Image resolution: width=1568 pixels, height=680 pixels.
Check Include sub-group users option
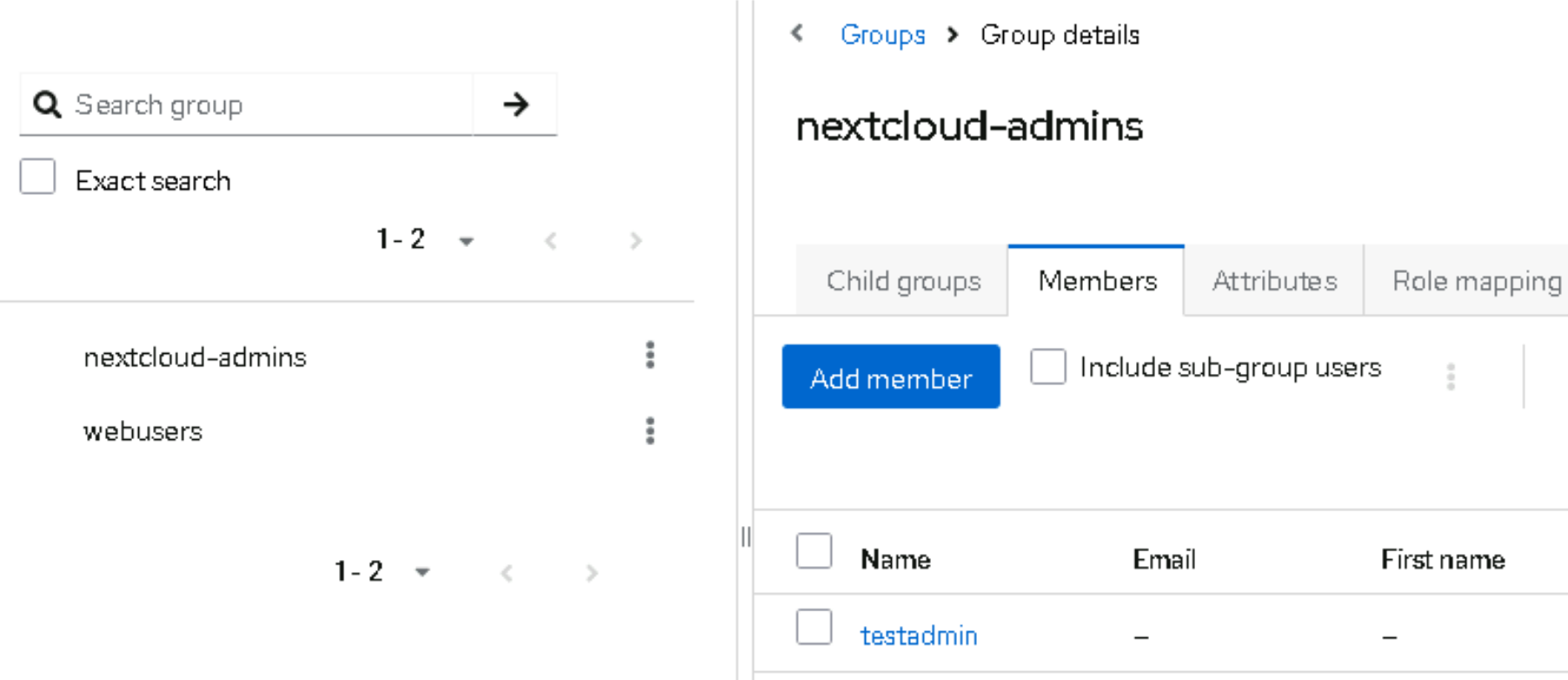pos(1047,367)
